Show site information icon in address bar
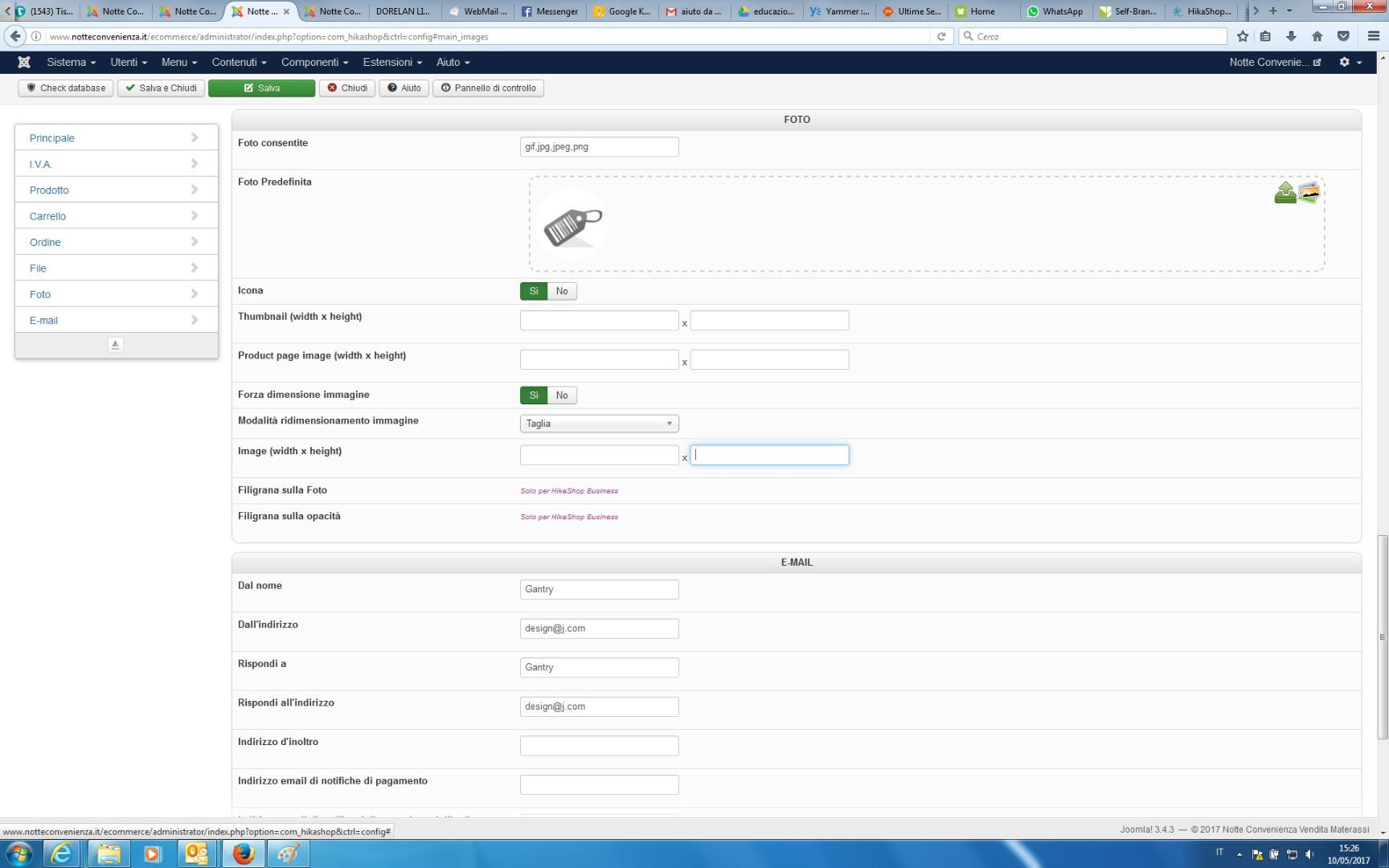The image size is (1389, 868). pyautogui.click(x=36, y=36)
